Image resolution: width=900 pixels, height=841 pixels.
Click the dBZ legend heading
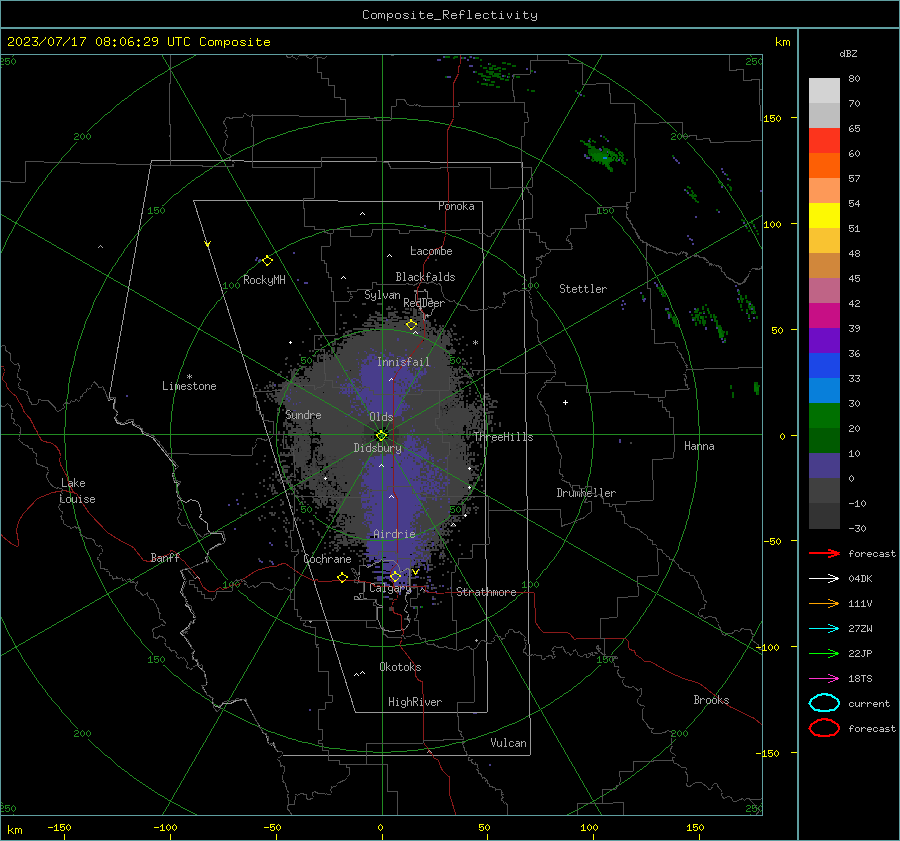(848, 53)
